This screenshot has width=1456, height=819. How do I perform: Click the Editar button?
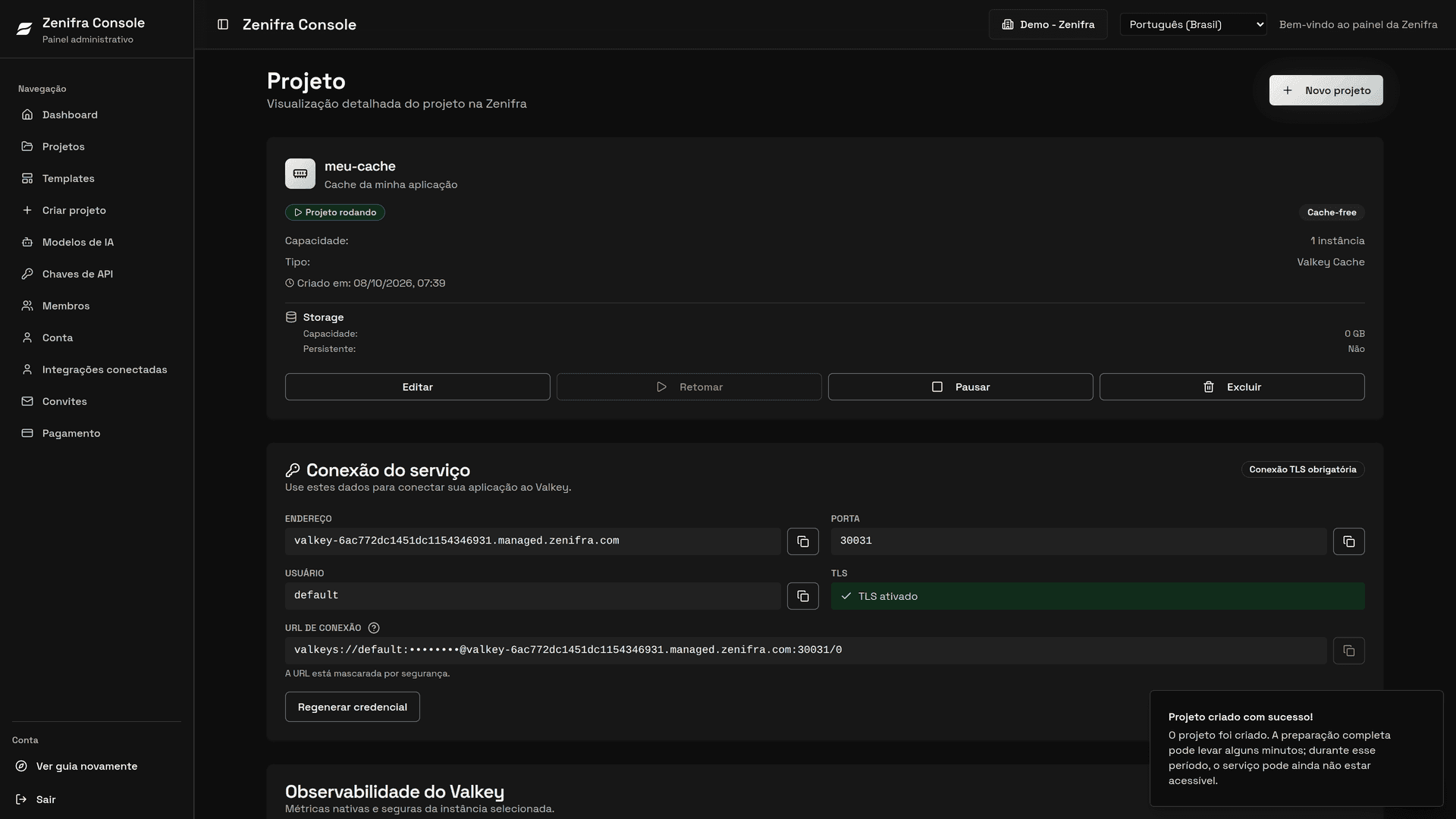click(x=417, y=387)
